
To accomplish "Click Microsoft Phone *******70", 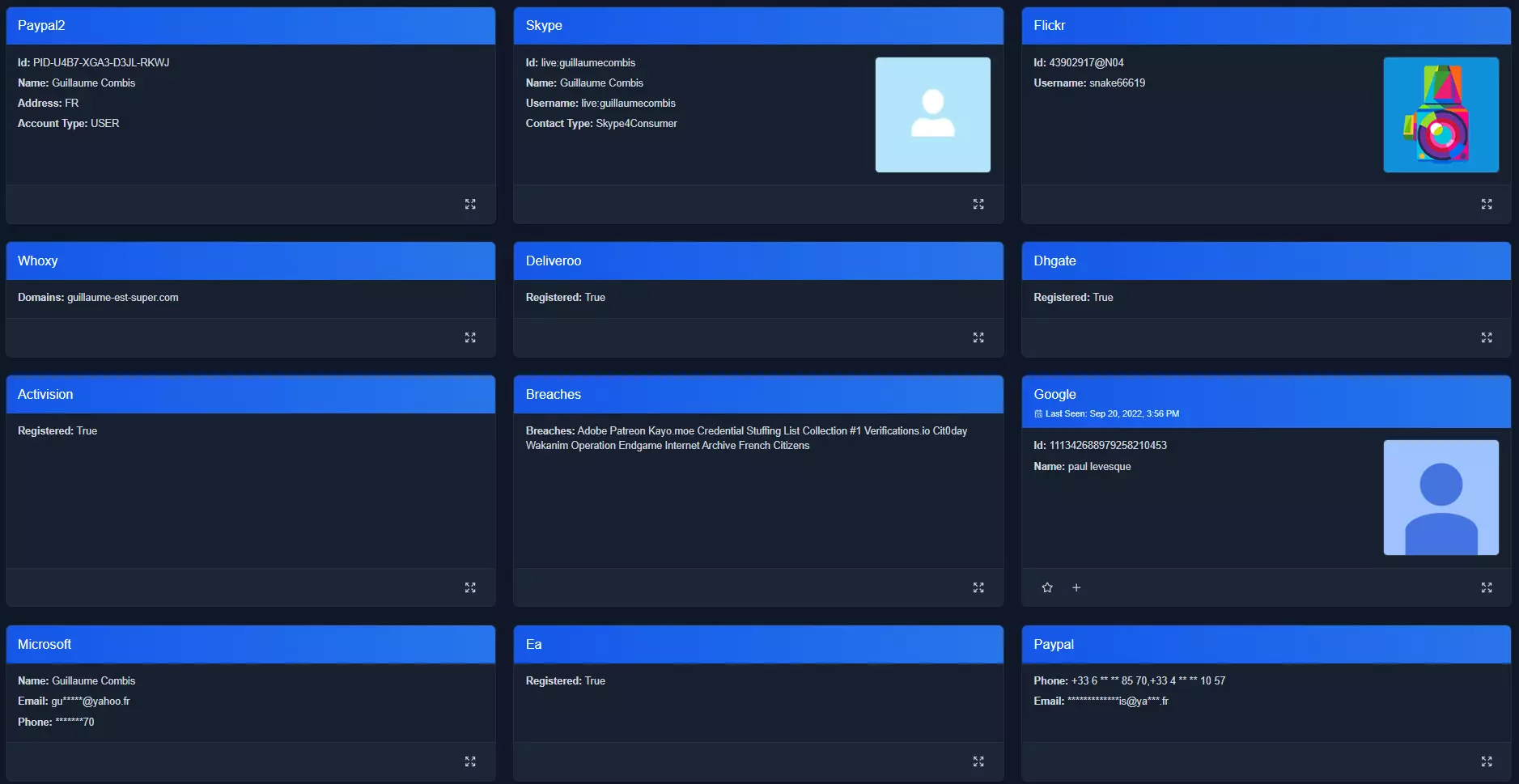I will click(x=56, y=722).
